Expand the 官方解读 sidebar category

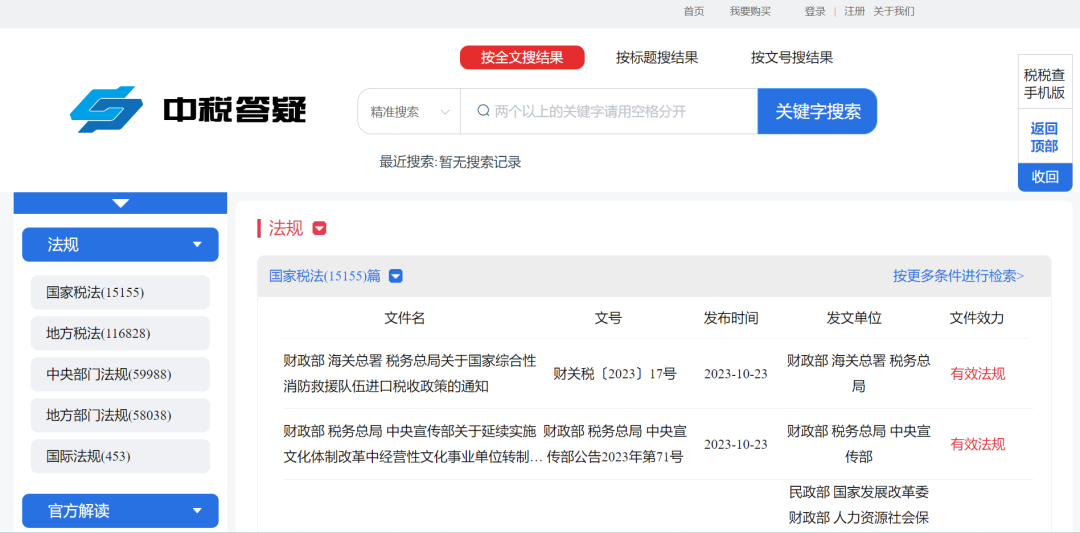(121, 511)
